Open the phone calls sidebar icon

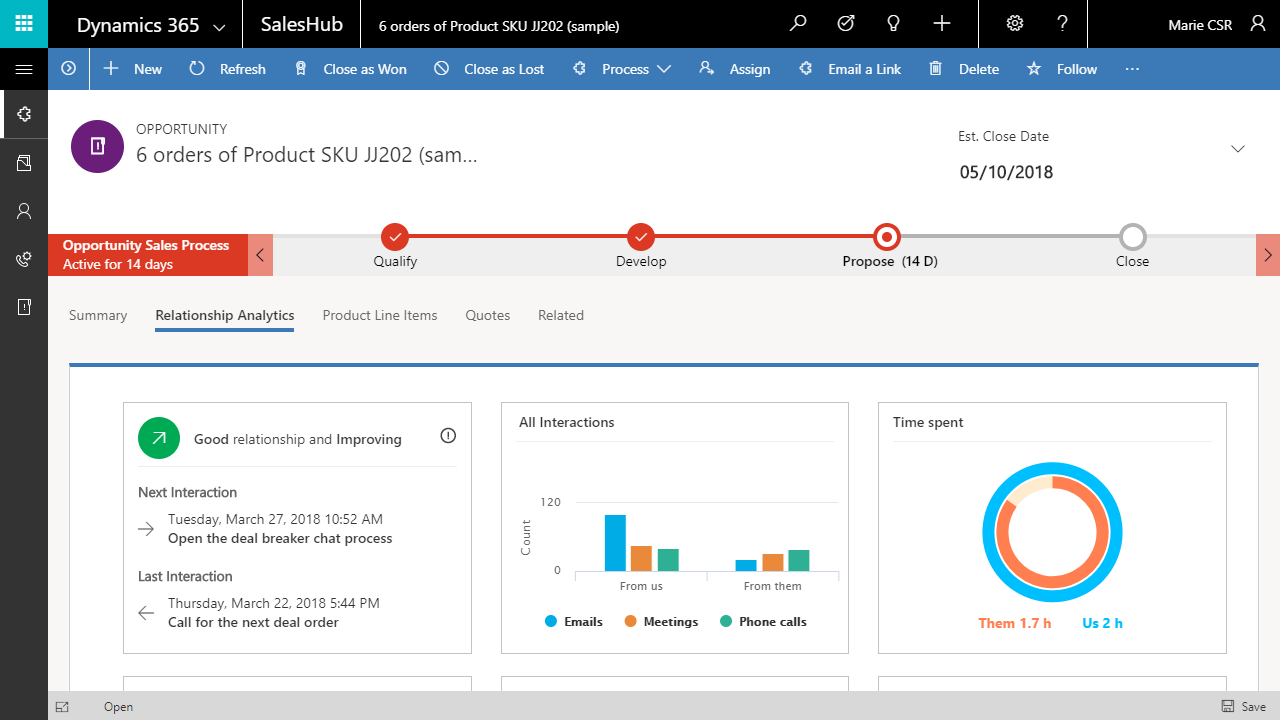pos(24,259)
